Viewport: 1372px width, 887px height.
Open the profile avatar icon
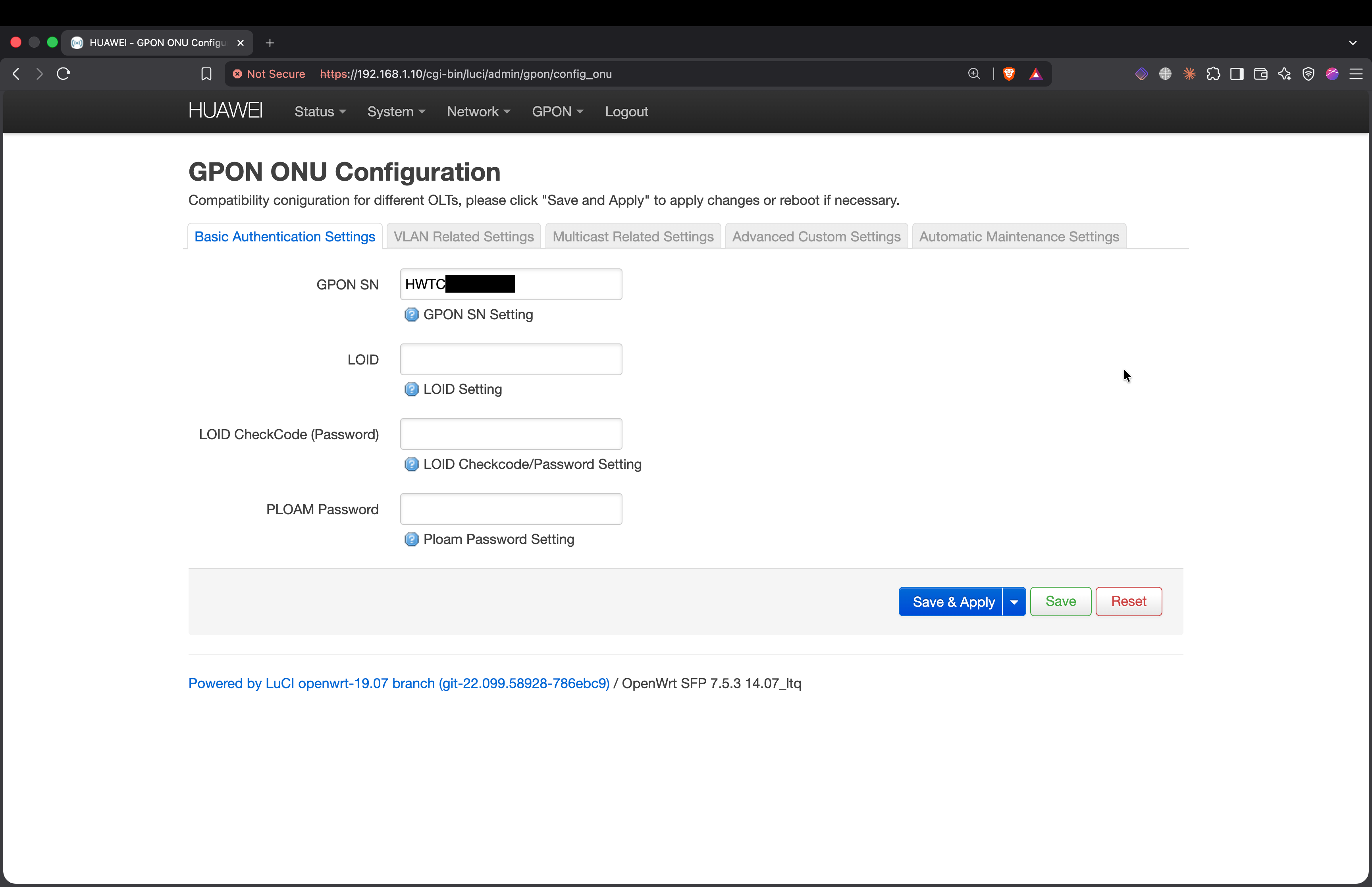[1332, 74]
